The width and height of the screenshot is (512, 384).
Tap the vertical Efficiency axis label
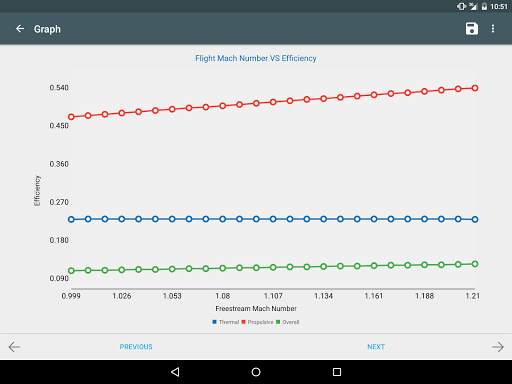[37, 191]
